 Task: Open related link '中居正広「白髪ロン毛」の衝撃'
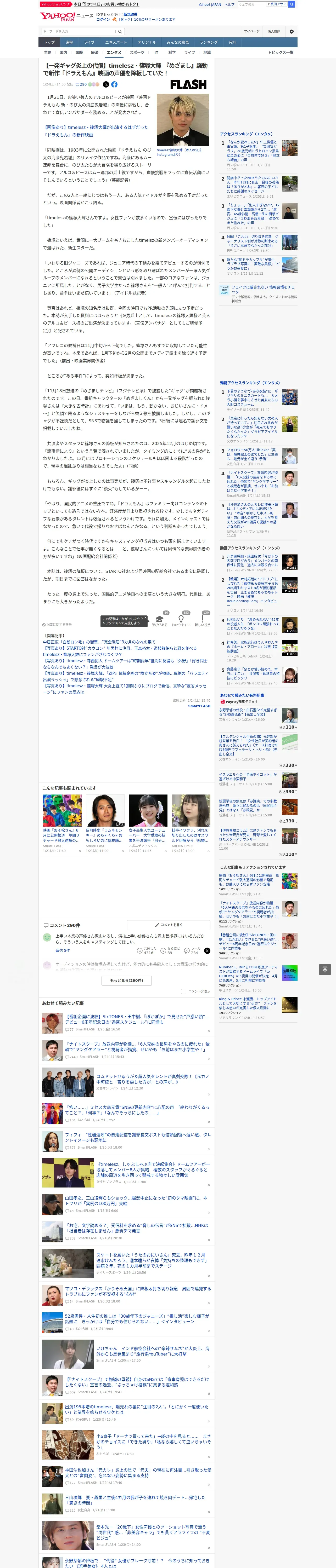click(99, 642)
